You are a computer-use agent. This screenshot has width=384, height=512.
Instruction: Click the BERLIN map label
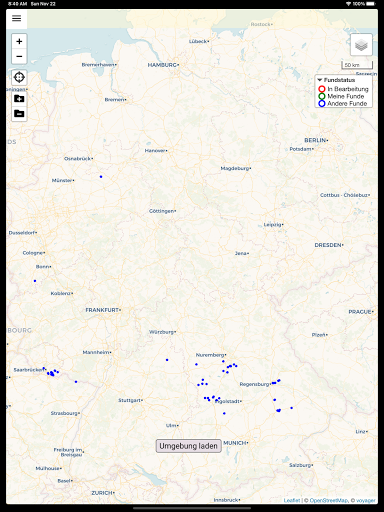click(316, 140)
